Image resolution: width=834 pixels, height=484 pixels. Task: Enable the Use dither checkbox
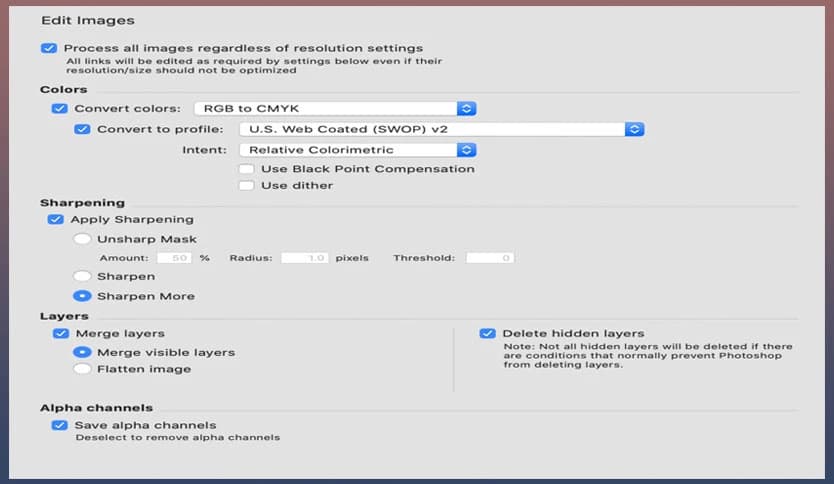pos(246,186)
